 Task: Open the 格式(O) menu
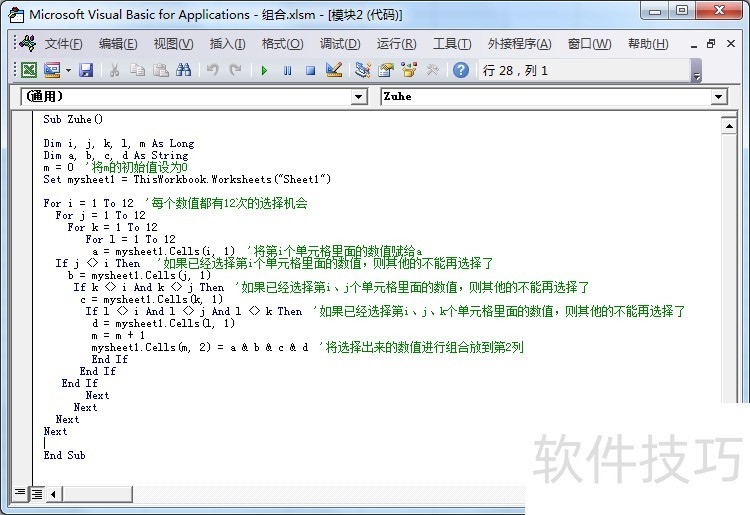(282, 44)
